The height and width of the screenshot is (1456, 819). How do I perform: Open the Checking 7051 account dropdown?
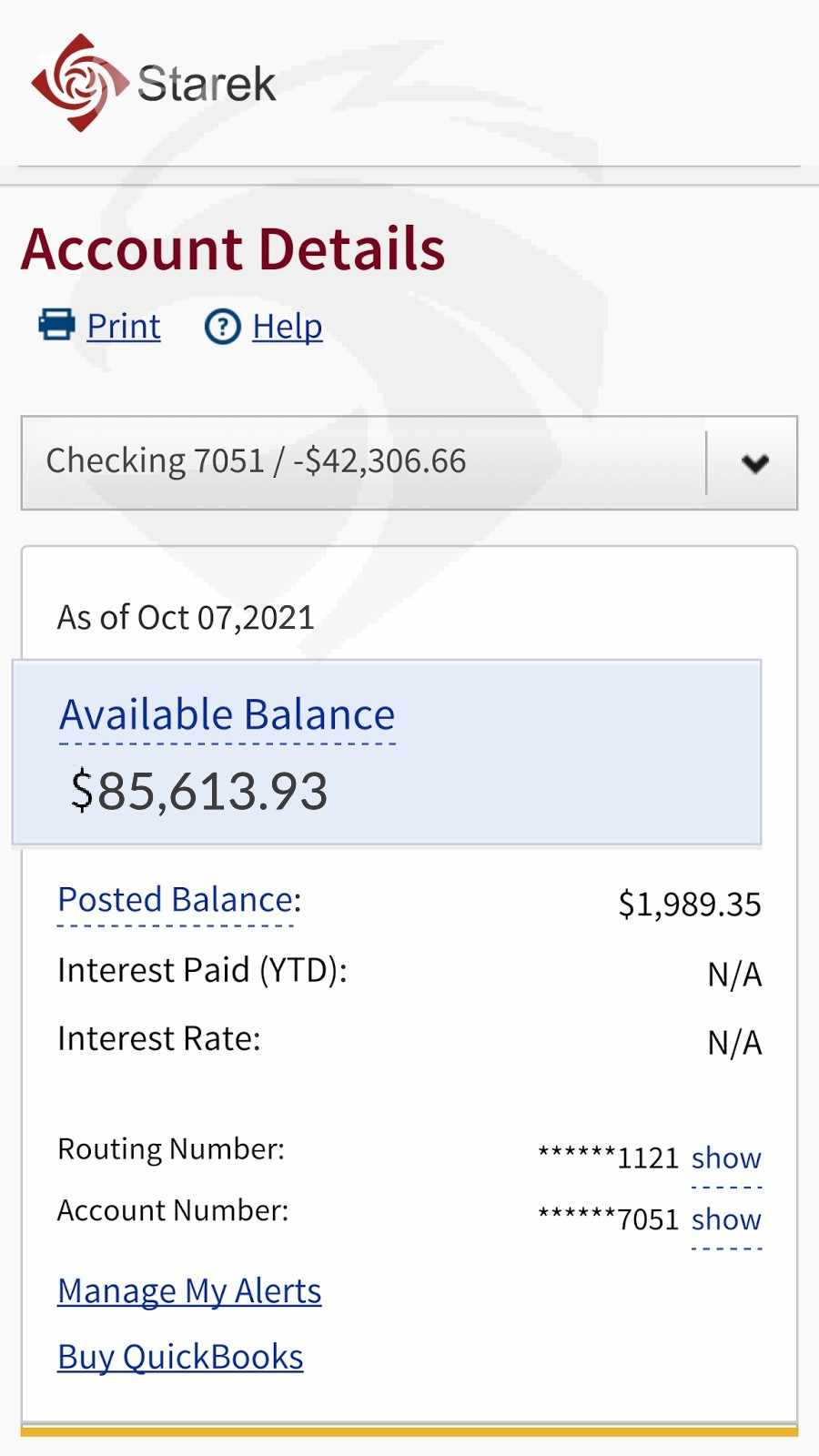[x=364, y=462]
